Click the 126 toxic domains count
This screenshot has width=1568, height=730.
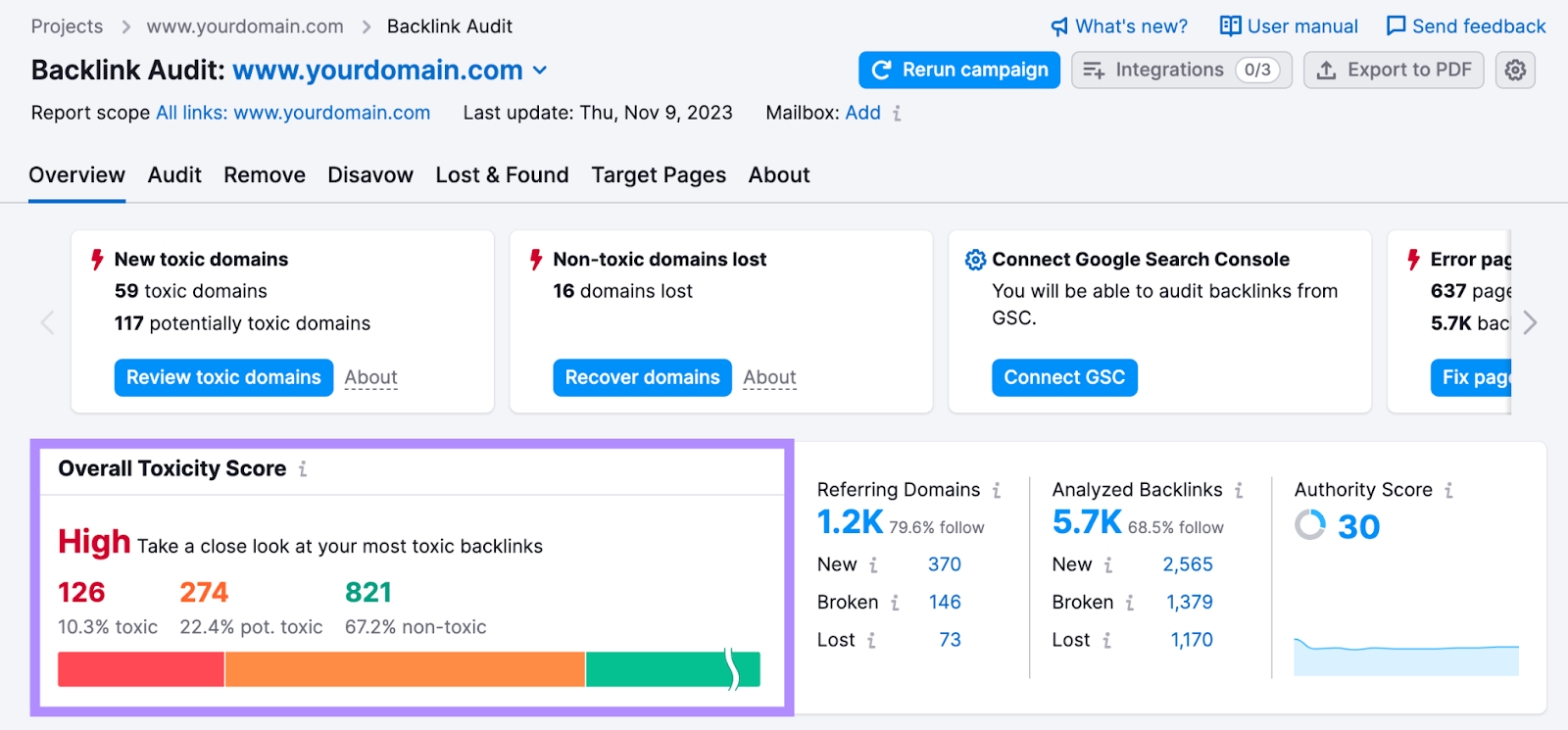(81, 593)
